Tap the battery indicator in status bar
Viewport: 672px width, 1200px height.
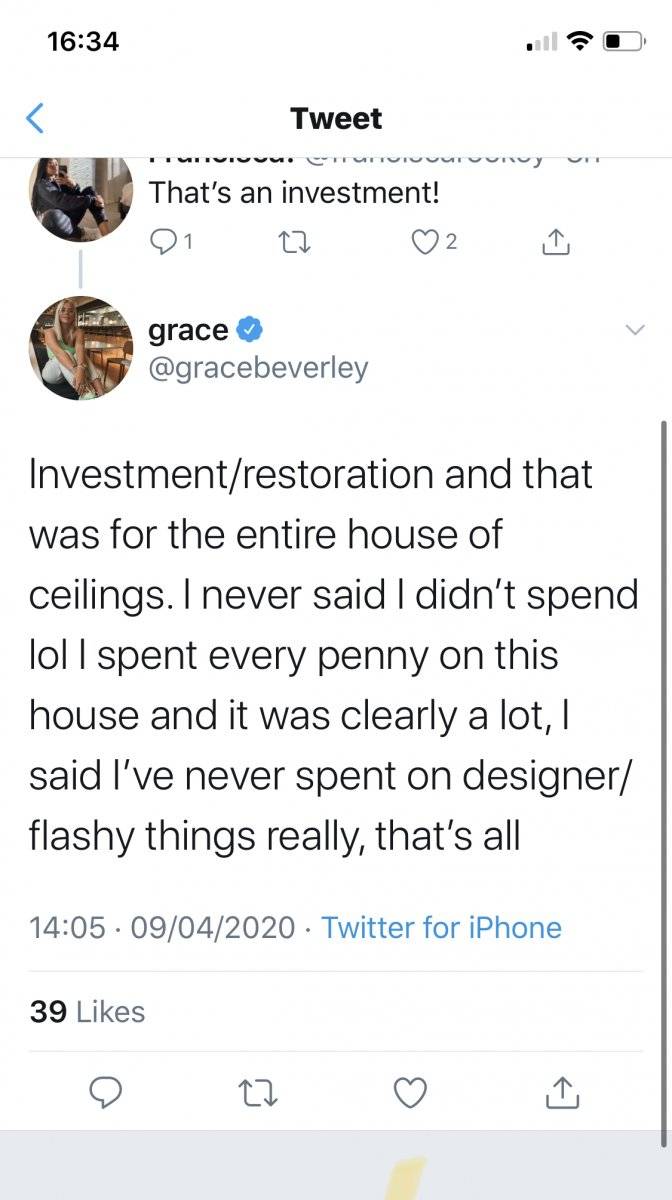pyautogui.click(x=623, y=42)
